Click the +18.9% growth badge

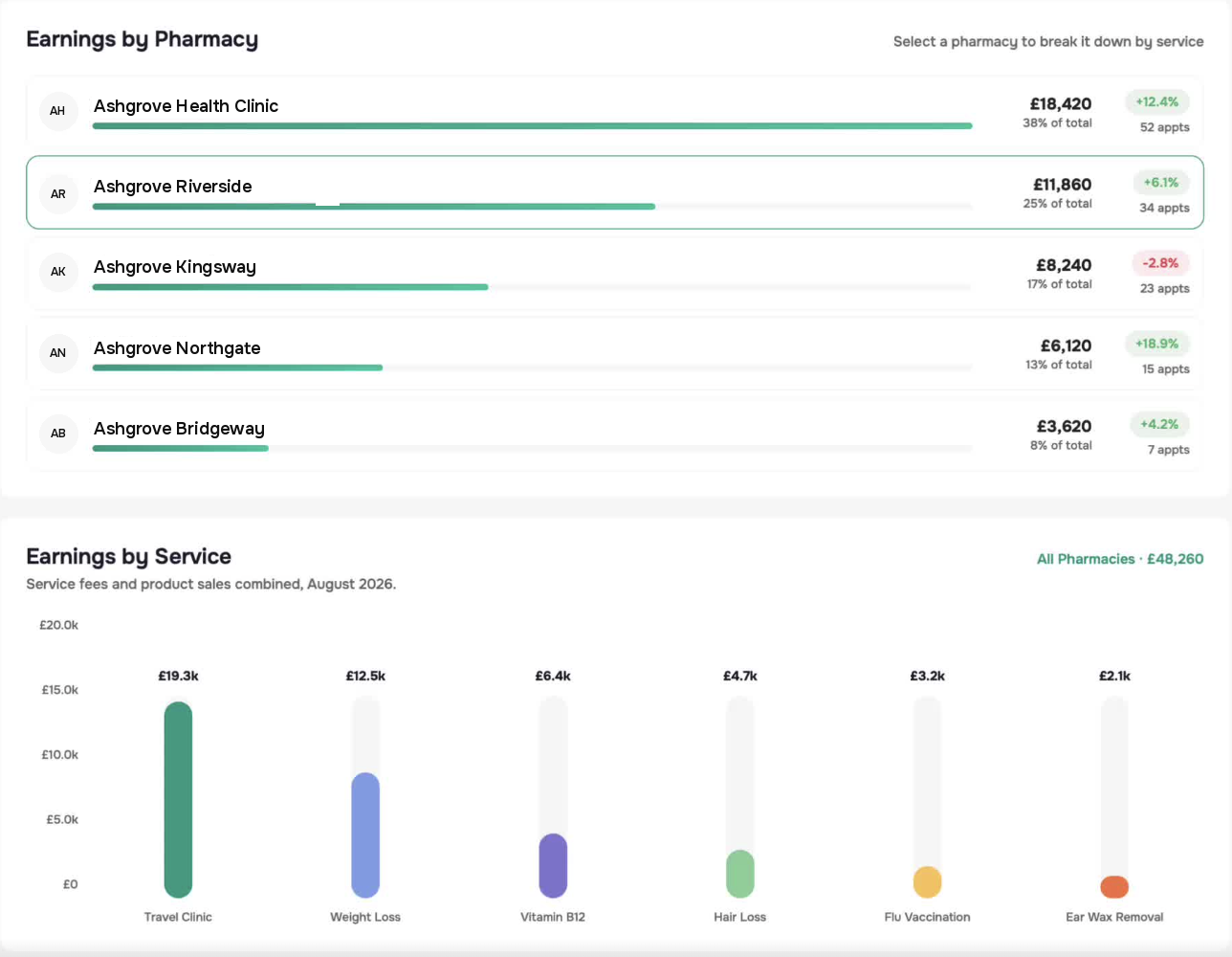coord(1157,344)
